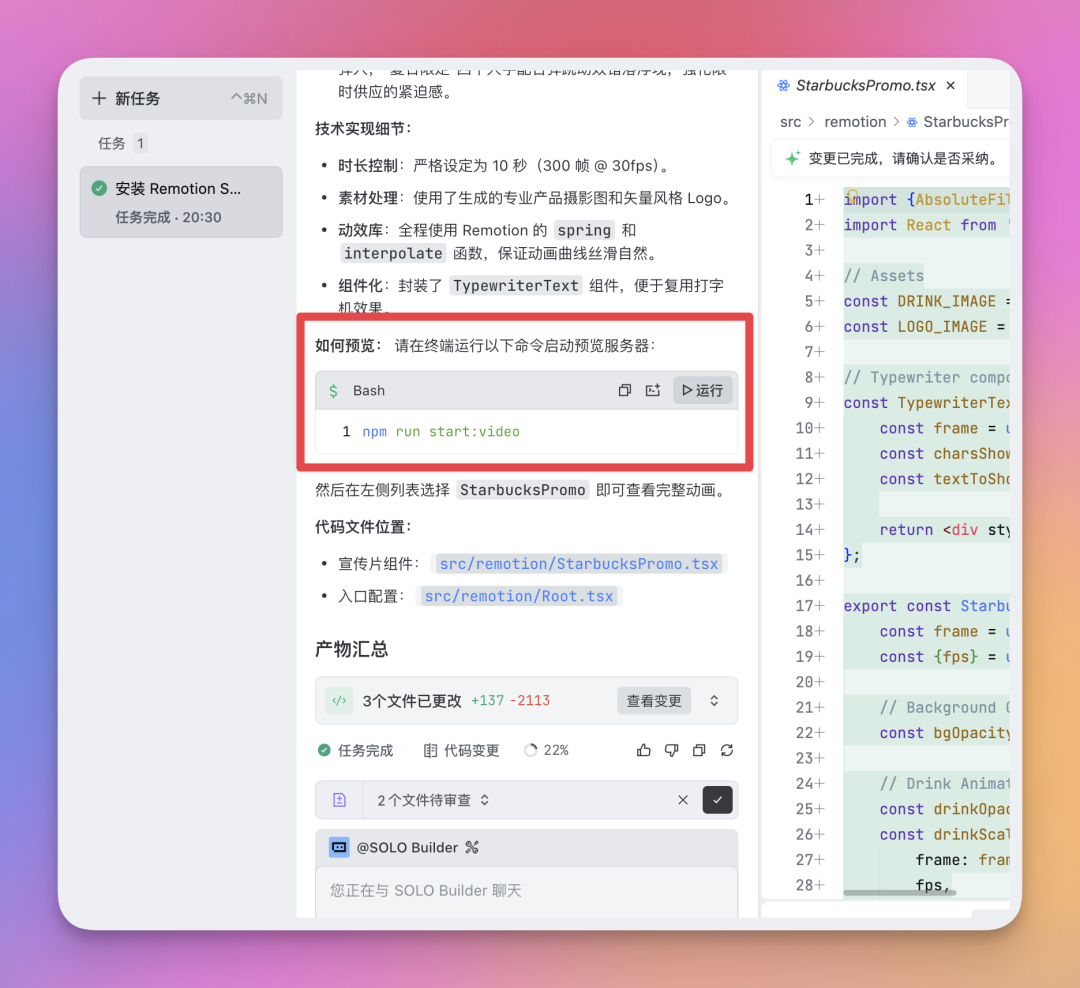Reject pending changes with the X icon
This screenshot has height=988, width=1080.
click(x=683, y=800)
